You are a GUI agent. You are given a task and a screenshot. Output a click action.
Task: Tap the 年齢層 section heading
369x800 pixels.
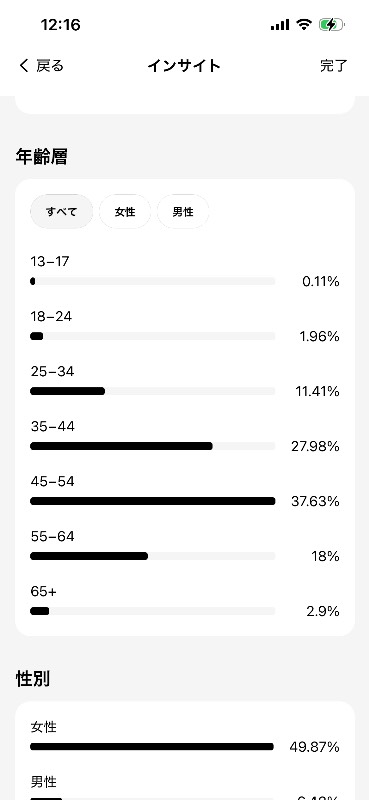[x=41, y=157]
